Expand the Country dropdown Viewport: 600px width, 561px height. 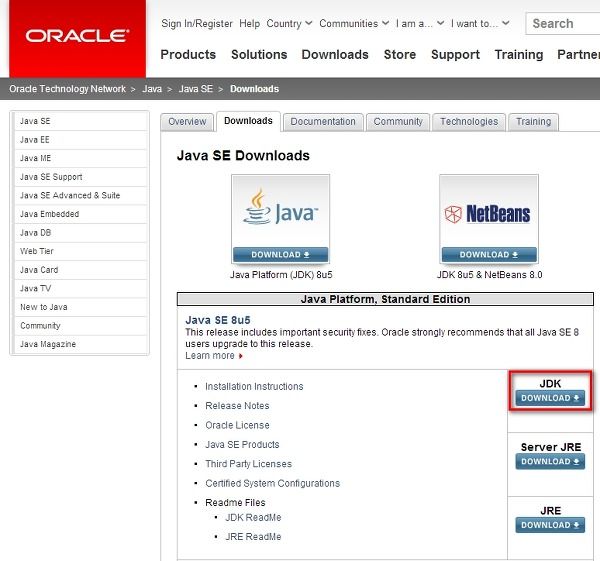pos(289,23)
